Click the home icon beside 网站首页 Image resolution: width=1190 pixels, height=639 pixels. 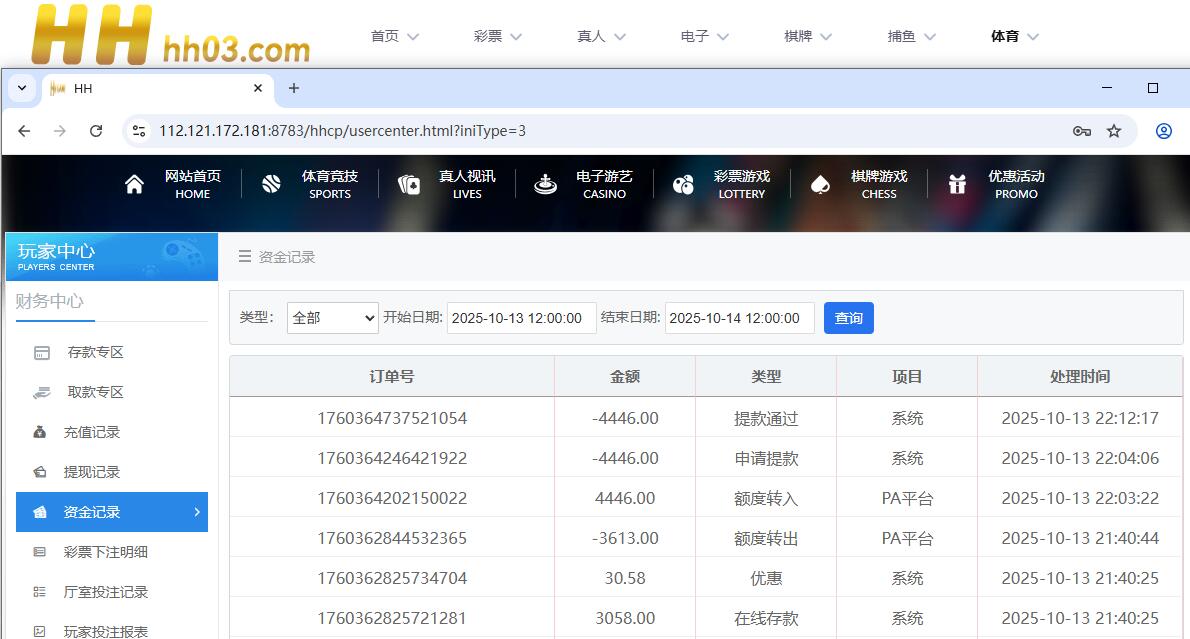tap(134, 185)
